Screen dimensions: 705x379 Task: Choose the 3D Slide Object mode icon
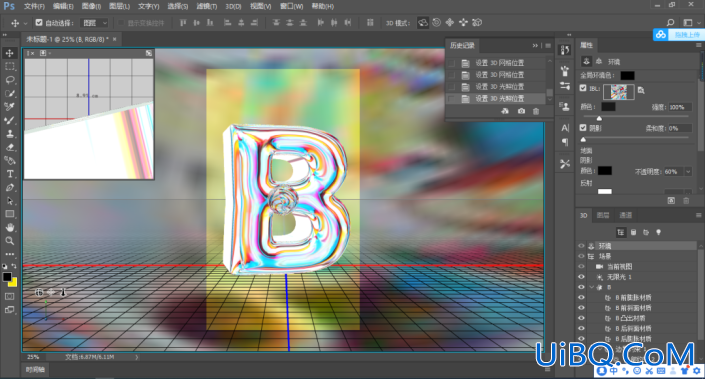click(464, 22)
